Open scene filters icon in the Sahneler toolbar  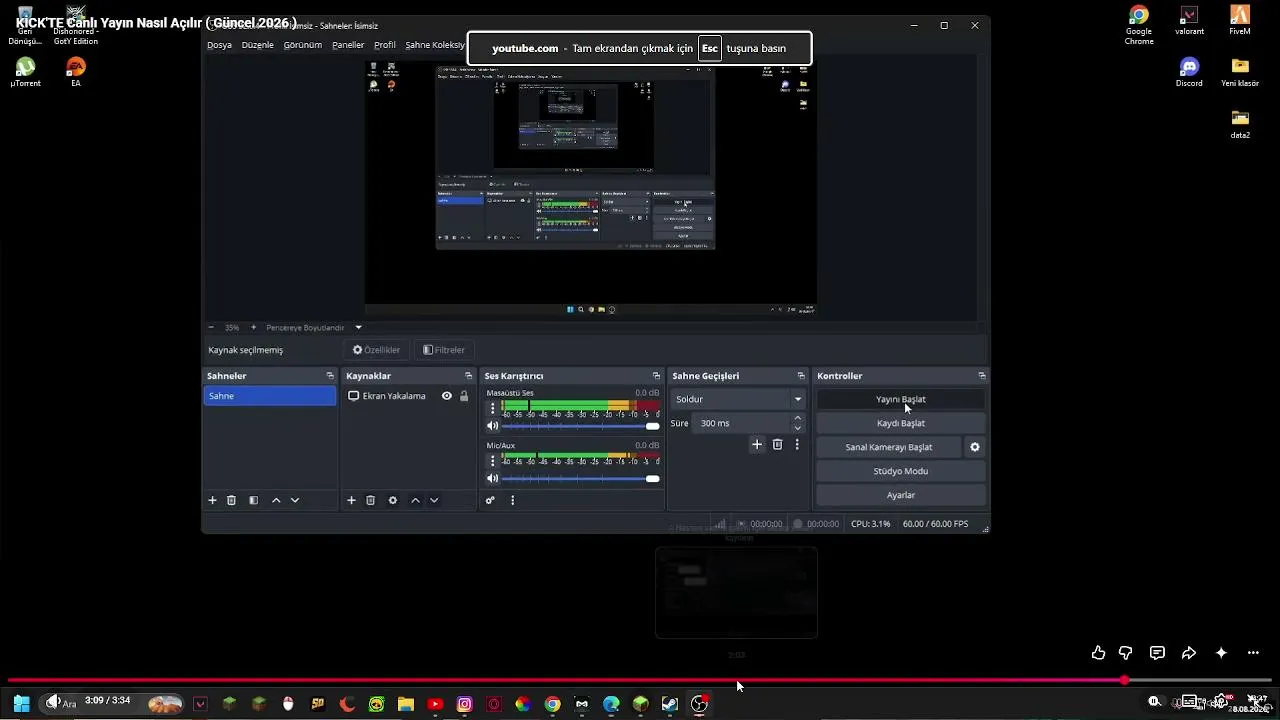click(x=253, y=500)
